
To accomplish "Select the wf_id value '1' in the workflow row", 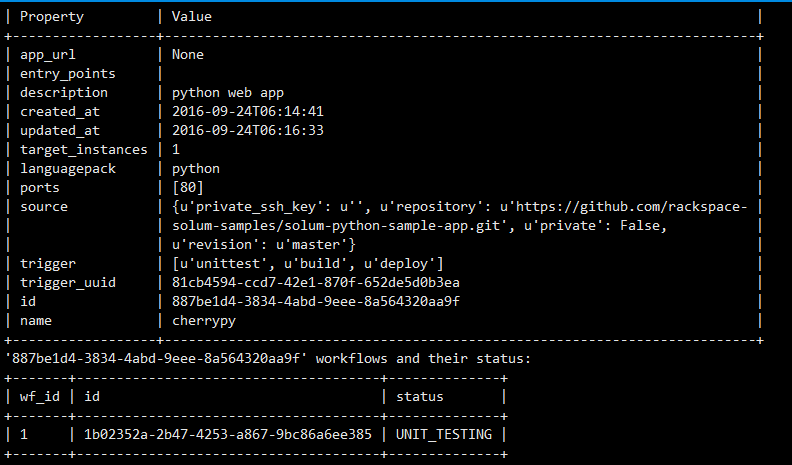I will [24, 435].
